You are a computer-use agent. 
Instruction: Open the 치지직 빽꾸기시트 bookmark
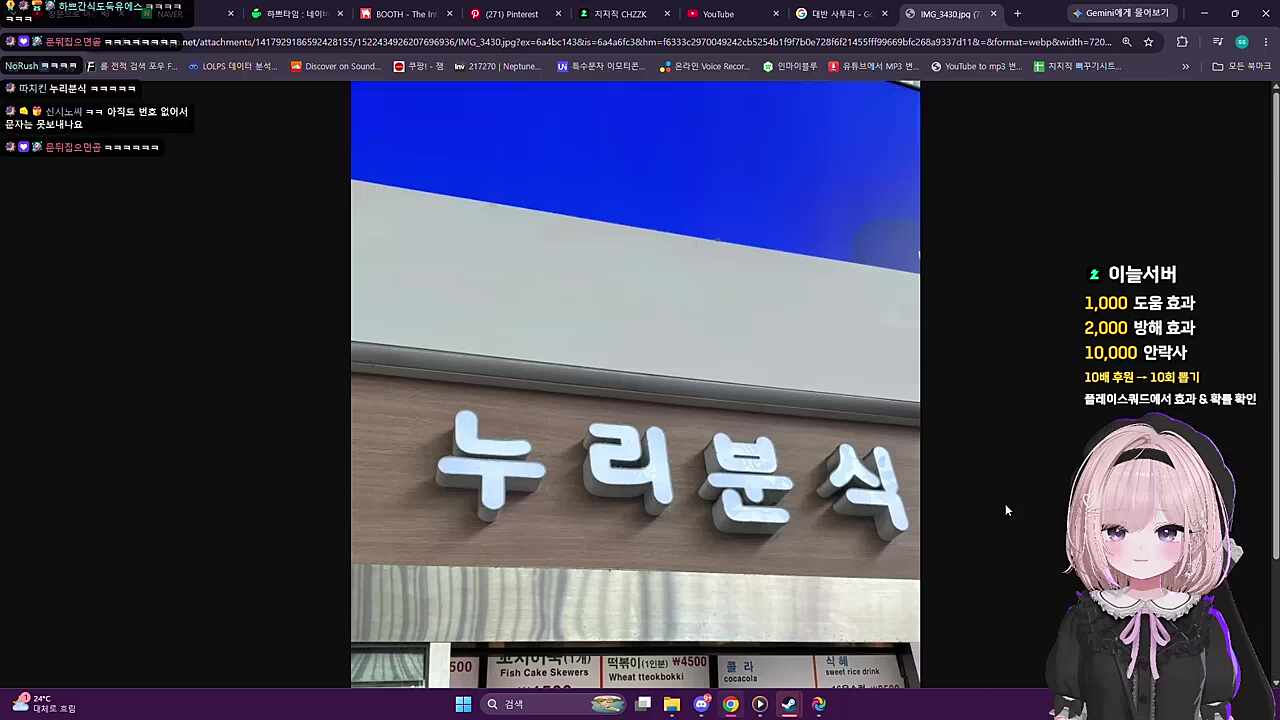click(1077, 66)
